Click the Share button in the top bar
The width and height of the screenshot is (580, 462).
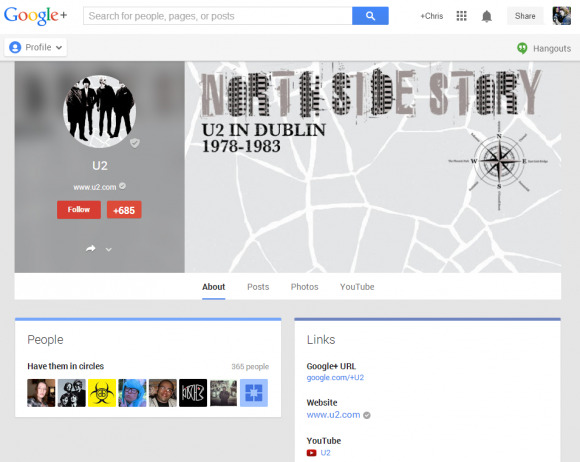click(x=525, y=16)
